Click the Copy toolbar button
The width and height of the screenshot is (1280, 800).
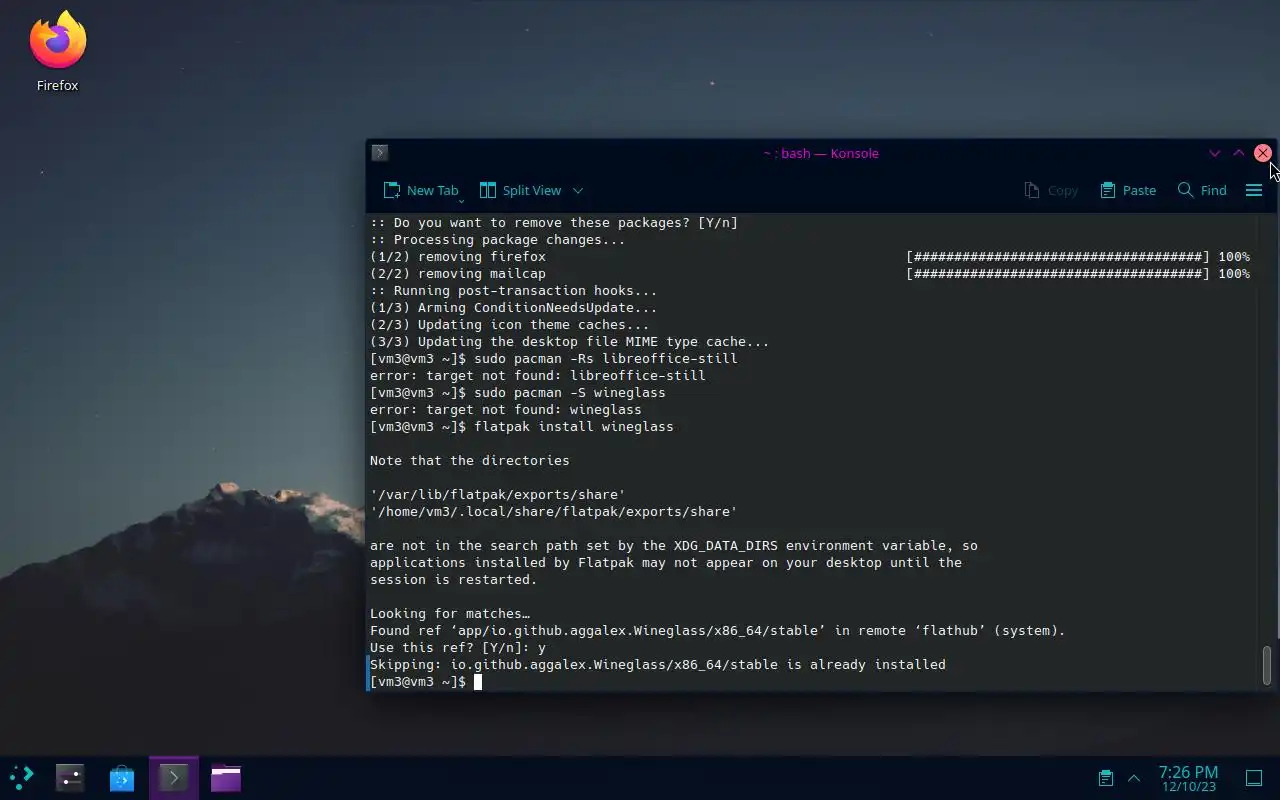[x=1051, y=190]
